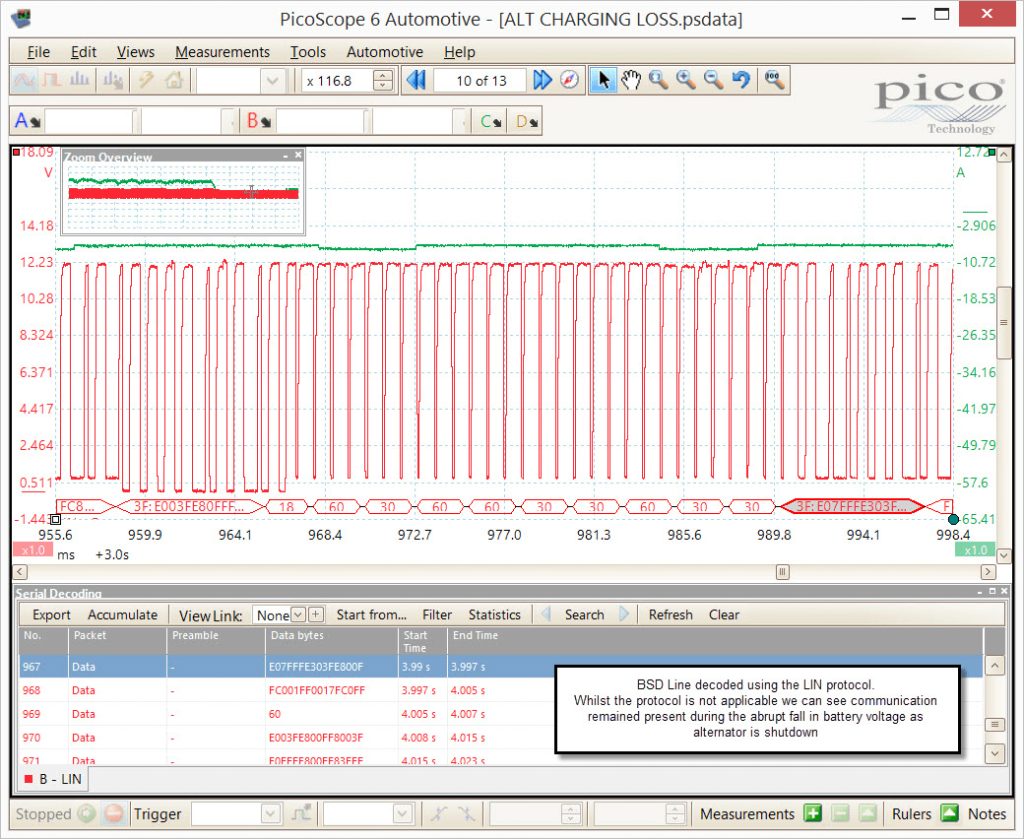
Task: Minimize the Zoom Overview panel
Action: click(285, 155)
